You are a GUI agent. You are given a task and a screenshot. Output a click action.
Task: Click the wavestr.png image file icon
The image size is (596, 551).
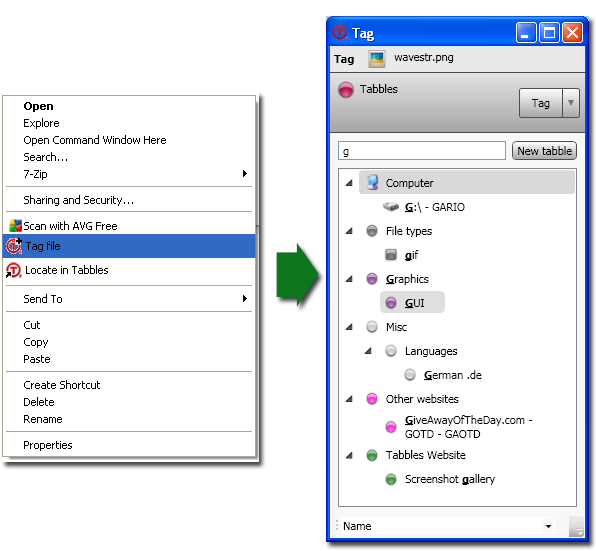[377, 59]
